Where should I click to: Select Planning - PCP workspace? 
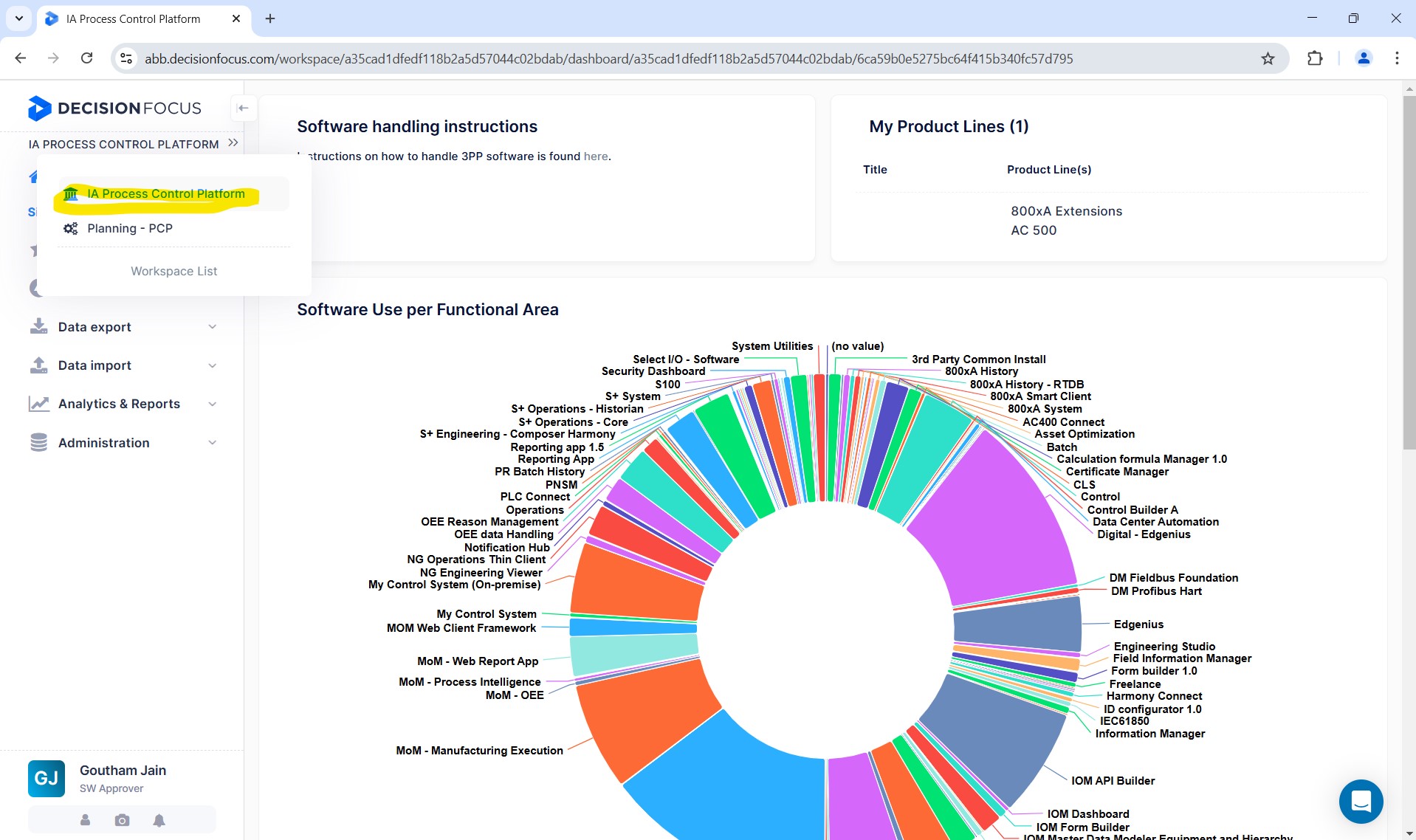(x=173, y=229)
